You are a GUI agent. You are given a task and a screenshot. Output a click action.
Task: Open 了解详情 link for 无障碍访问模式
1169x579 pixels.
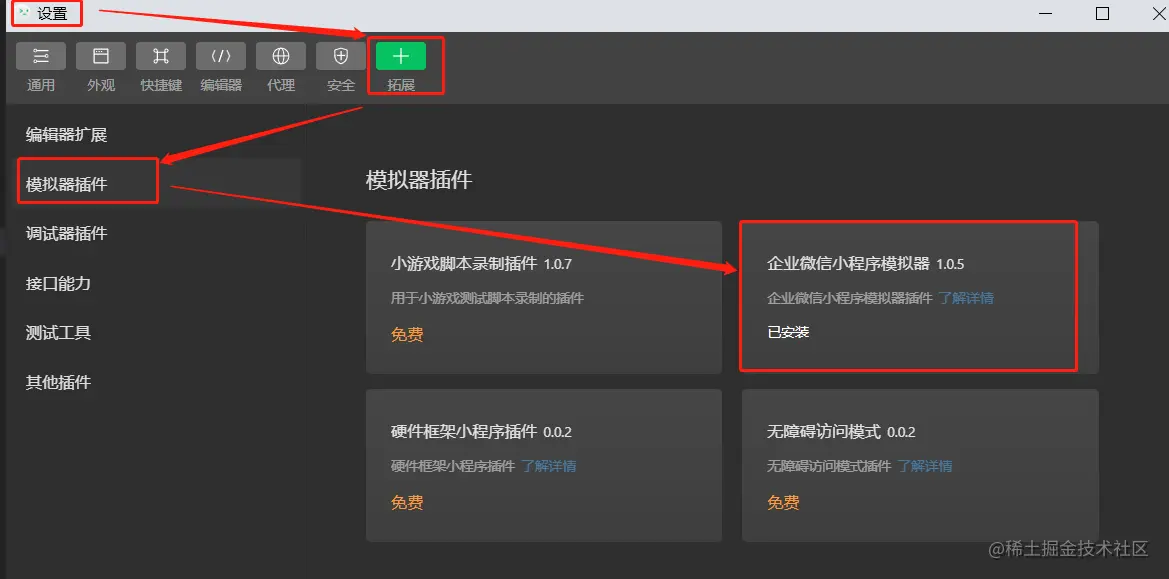point(925,466)
